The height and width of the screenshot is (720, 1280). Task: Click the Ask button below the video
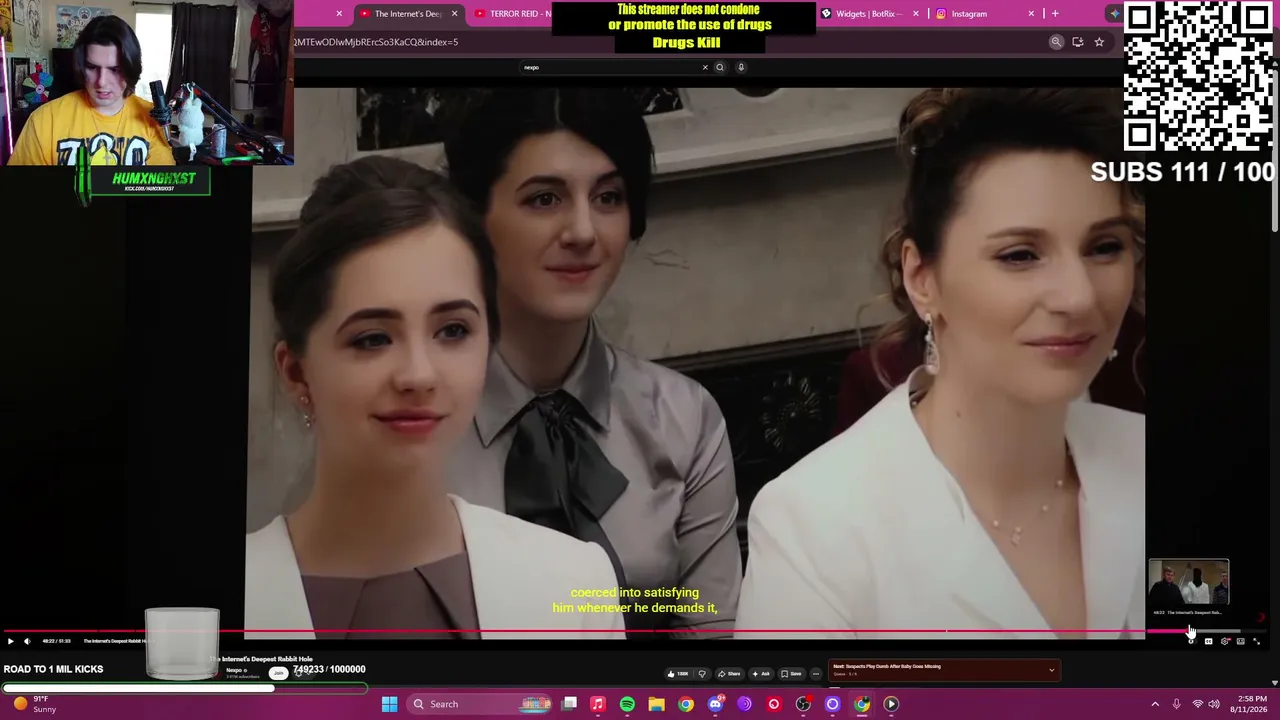click(x=761, y=673)
